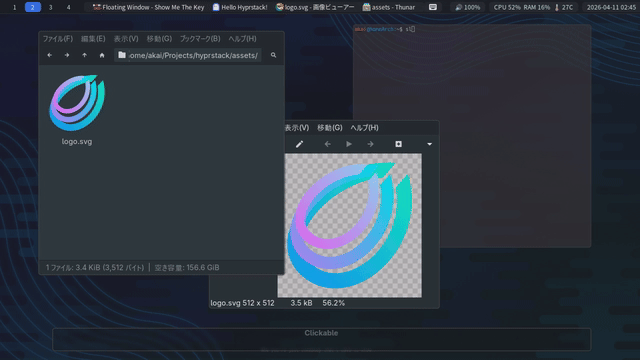The width and height of the screenshot is (640, 360).
Task: Click RAM 16% indicator
Action: point(536,7)
